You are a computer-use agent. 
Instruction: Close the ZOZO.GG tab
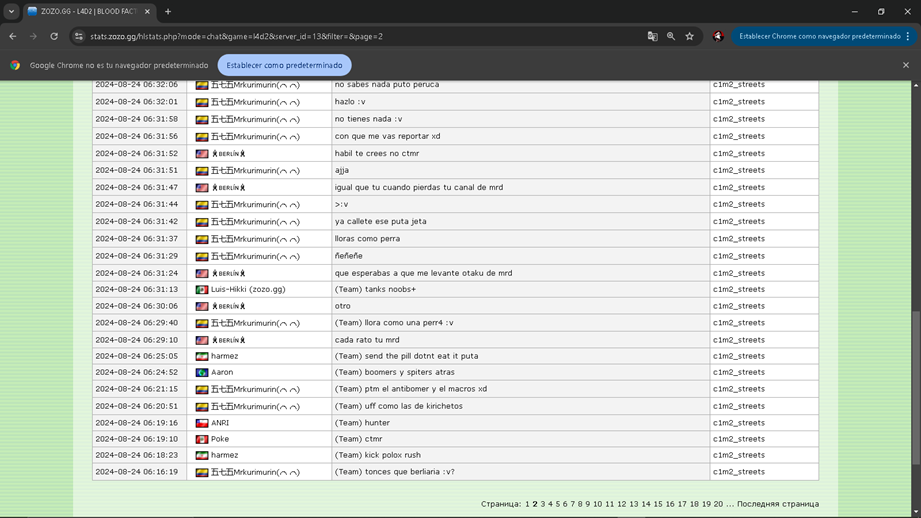(148, 12)
